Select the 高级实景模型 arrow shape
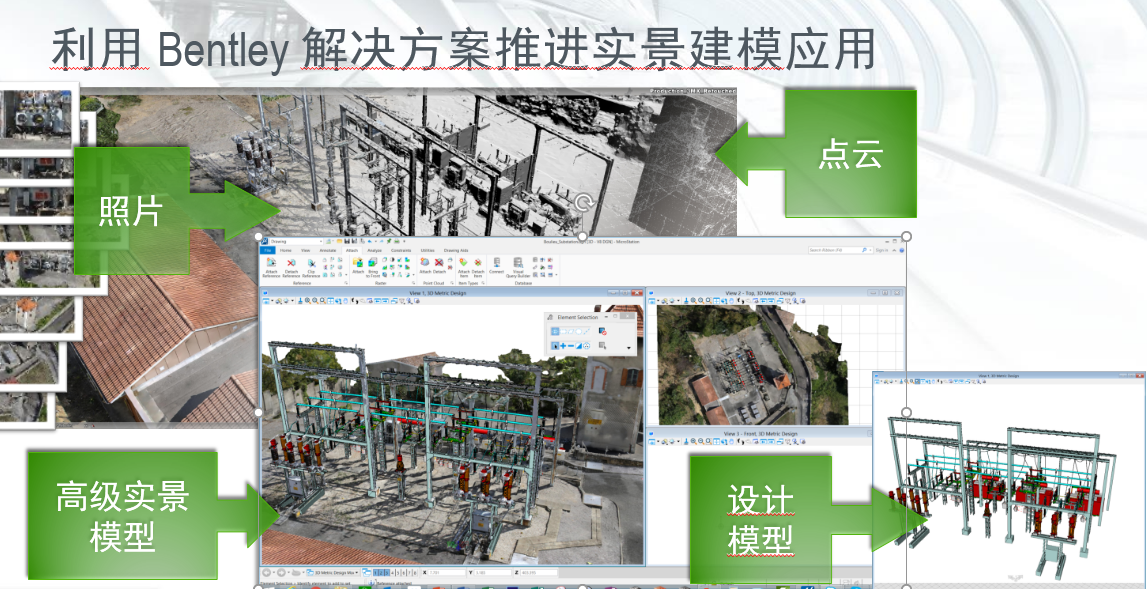Screen dimensions: 1147x589 154,515
